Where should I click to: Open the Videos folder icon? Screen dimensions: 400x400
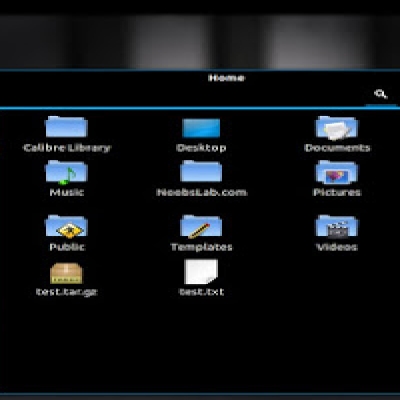click(337, 227)
